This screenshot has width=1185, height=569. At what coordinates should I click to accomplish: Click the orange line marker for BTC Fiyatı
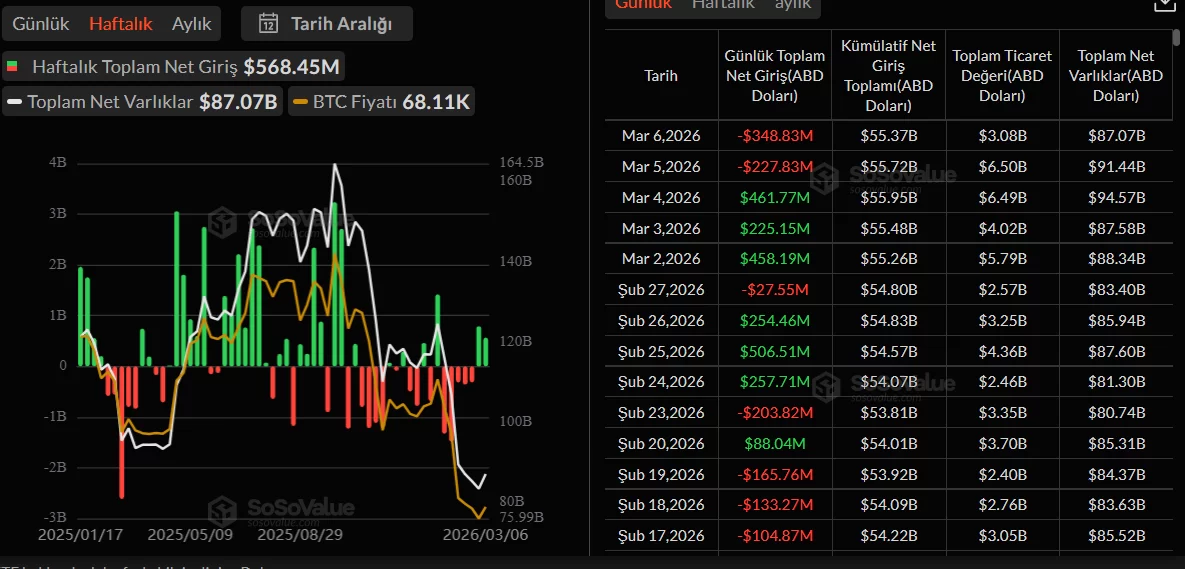pyautogui.click(x=300, y=102)
